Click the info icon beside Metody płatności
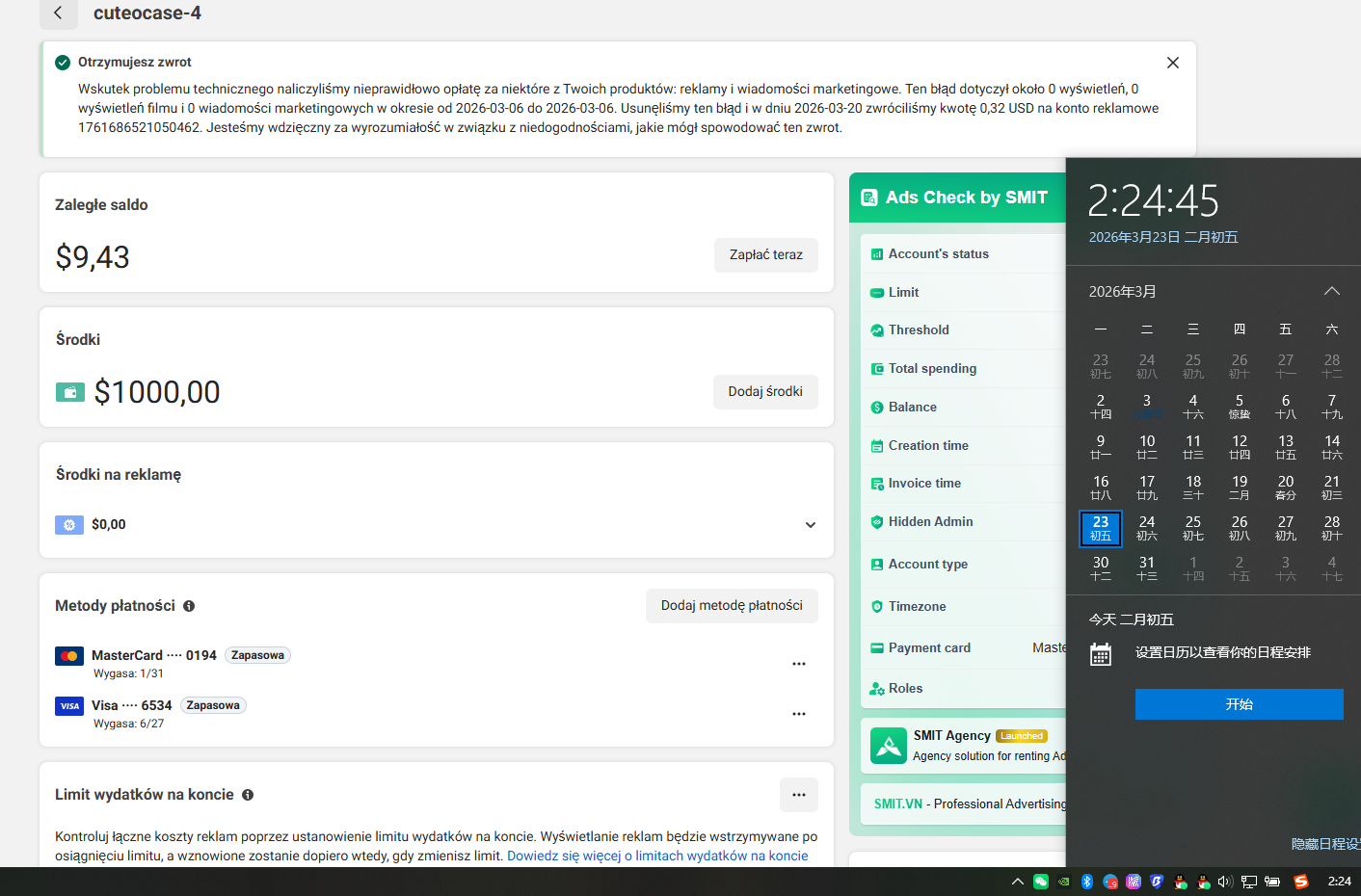 point(189,606)
